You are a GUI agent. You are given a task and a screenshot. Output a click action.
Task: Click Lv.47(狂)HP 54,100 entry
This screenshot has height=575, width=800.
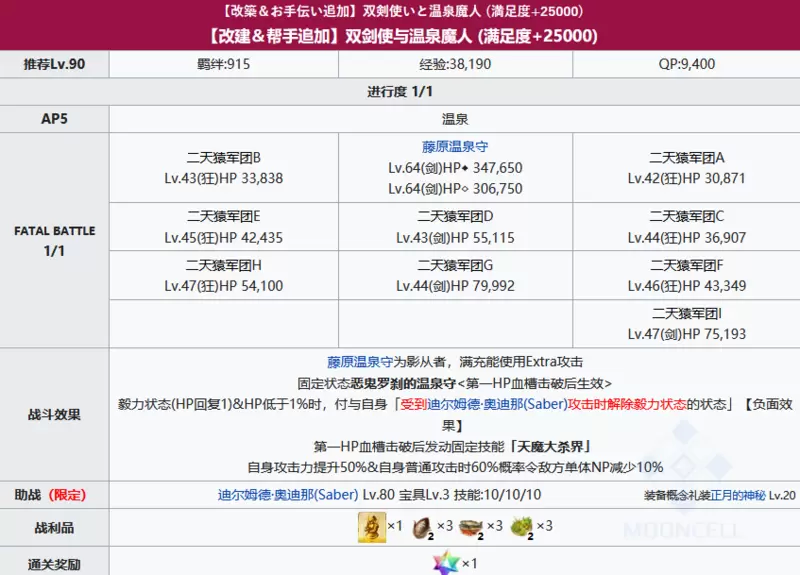(x=223, y=286)
